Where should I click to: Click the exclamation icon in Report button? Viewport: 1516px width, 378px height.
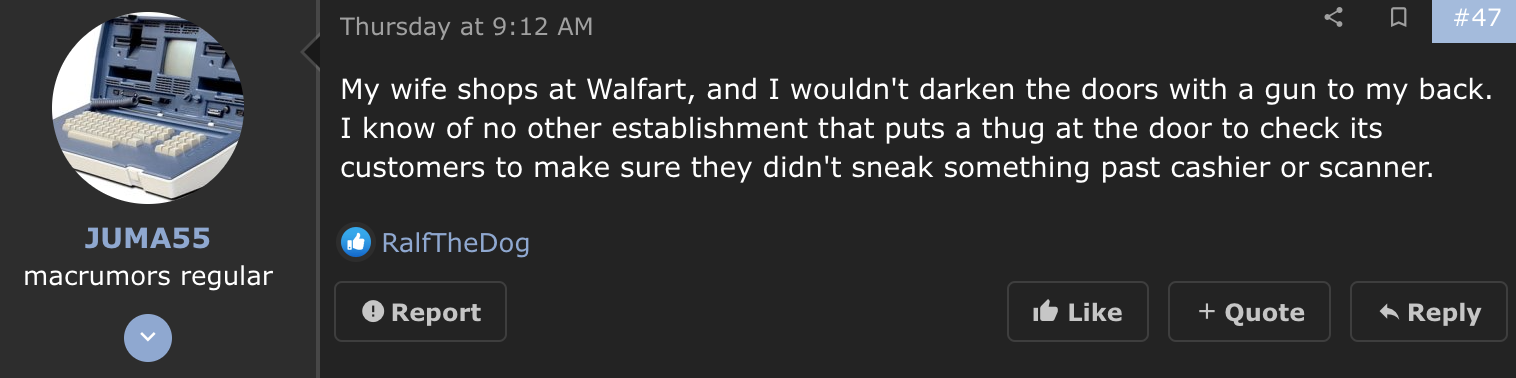click(x=373, y=311)
